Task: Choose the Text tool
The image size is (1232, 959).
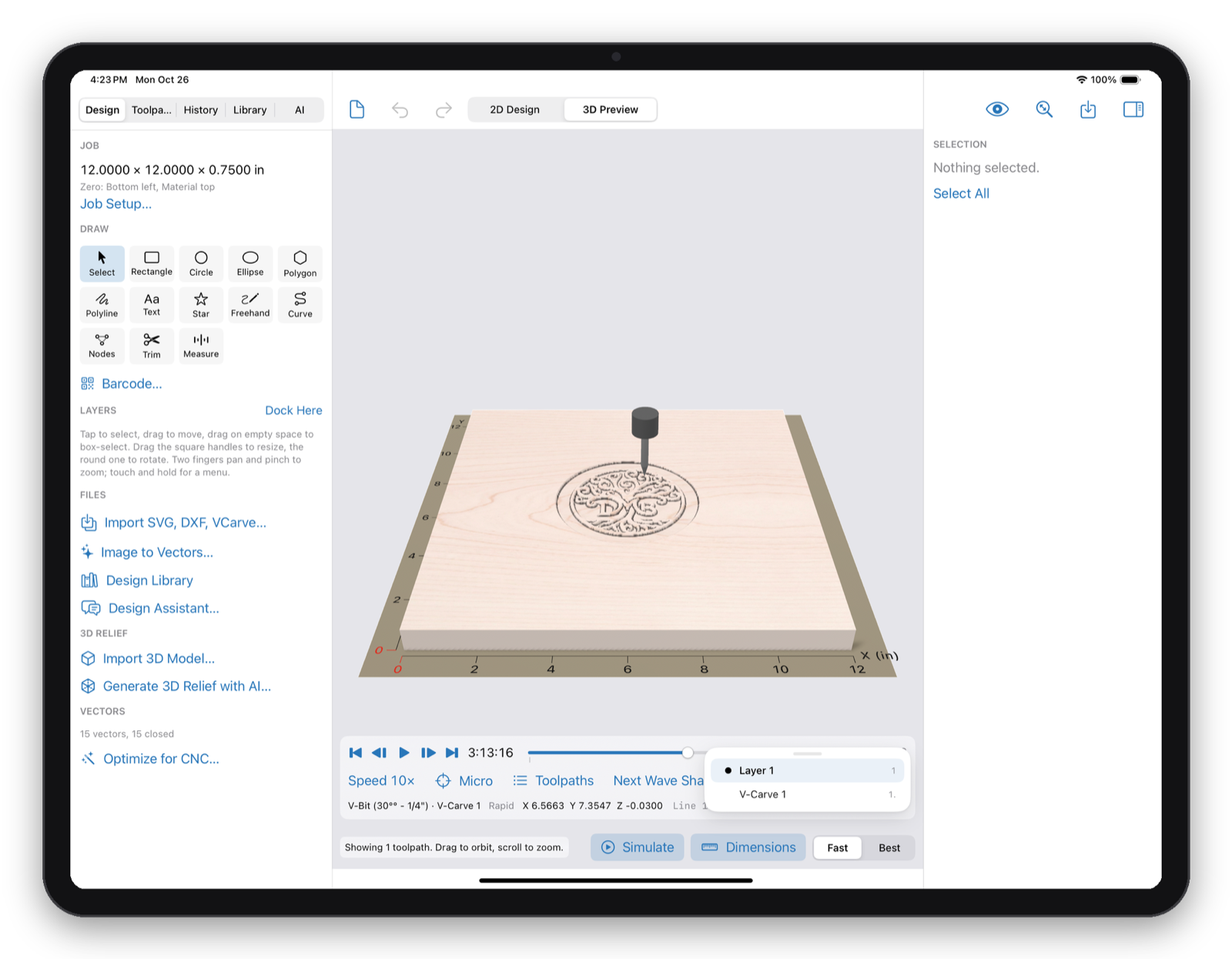Action: (x=152, y=304)
